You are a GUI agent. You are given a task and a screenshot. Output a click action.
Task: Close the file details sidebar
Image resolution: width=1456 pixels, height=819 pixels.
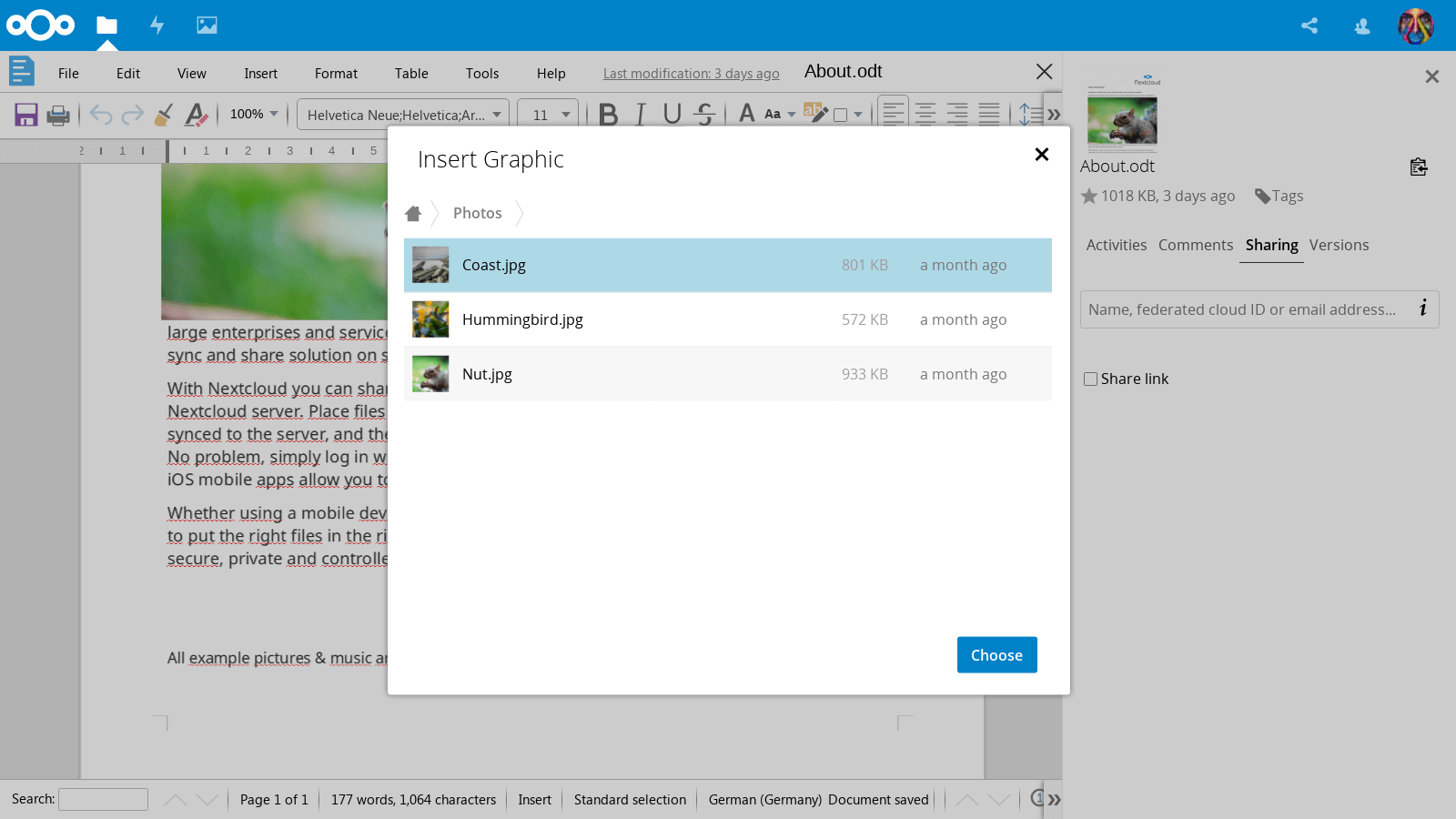(1432, 76)
